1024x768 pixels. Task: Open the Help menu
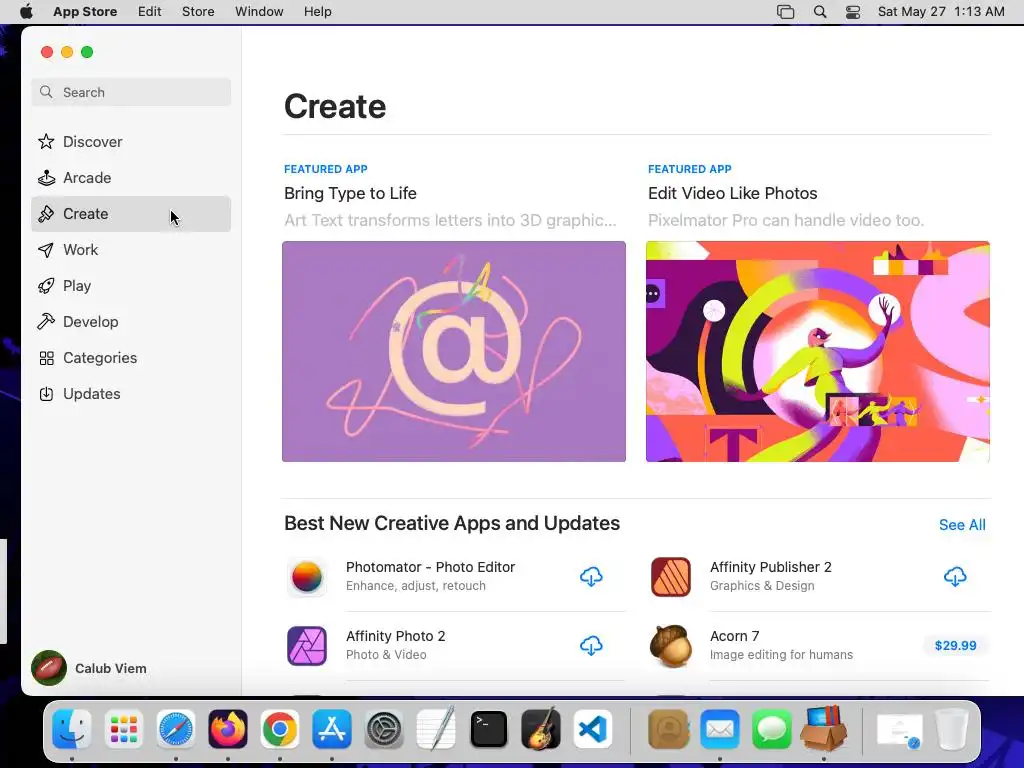coord(317,12)
